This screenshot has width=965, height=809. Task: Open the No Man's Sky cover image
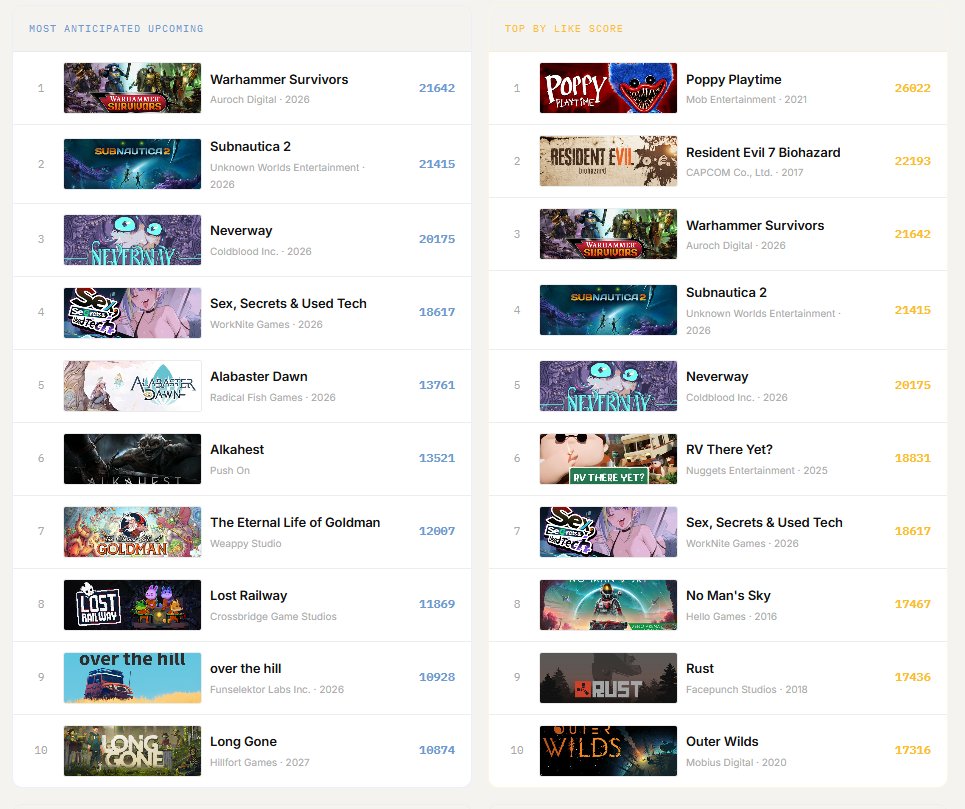[608, 605]
